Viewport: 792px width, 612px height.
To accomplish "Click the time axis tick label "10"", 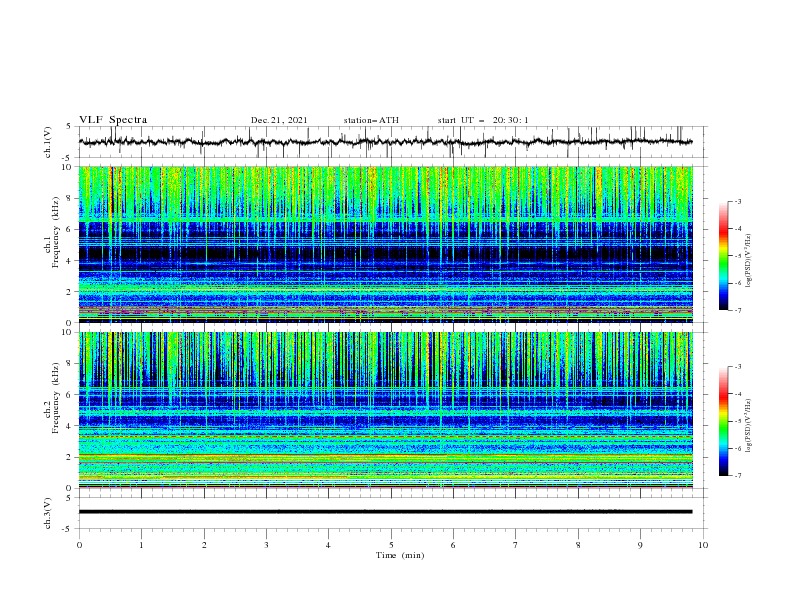I will [x=703, y=545].
